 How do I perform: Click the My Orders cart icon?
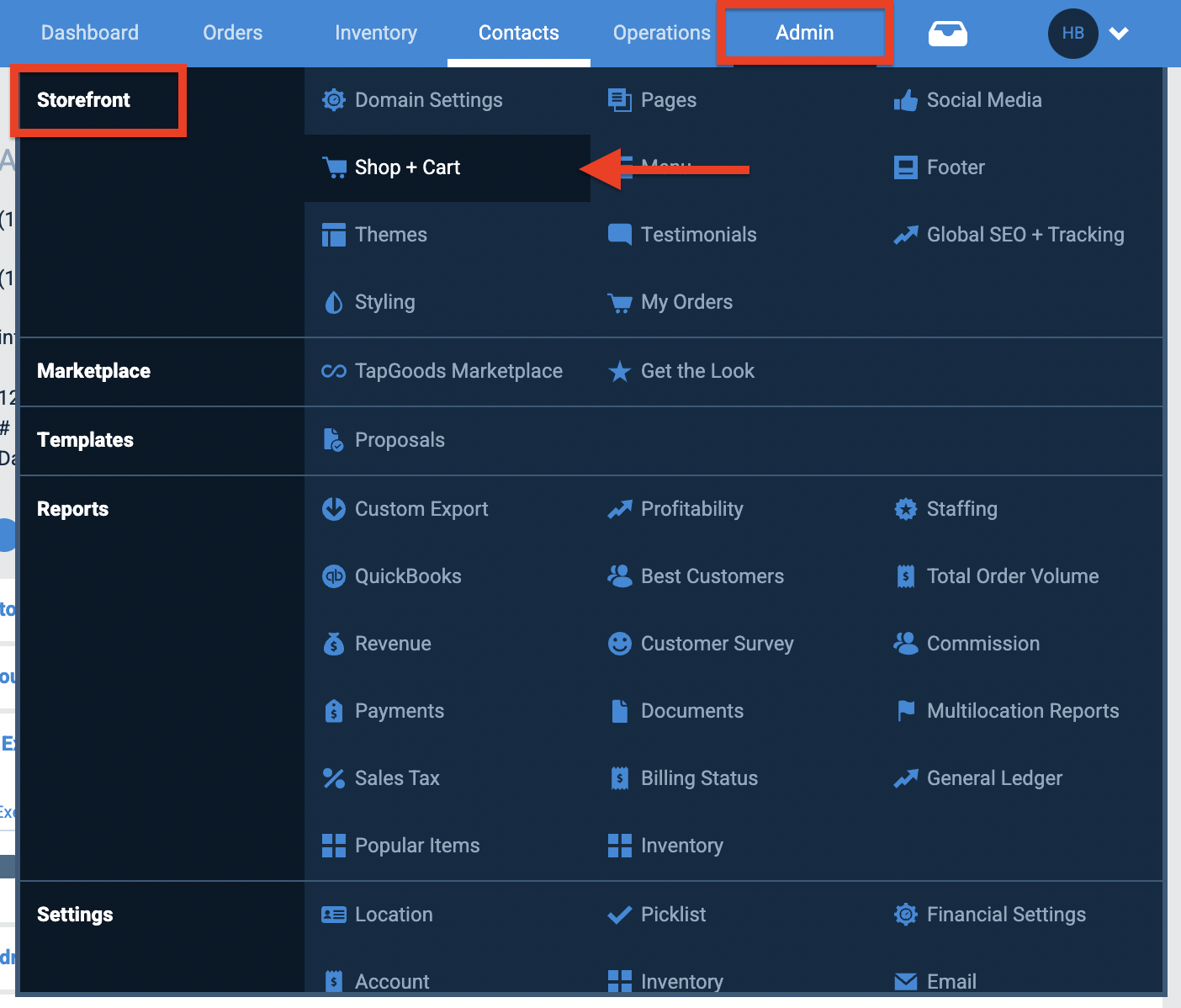pyautogui.click(x=620, y=303)
